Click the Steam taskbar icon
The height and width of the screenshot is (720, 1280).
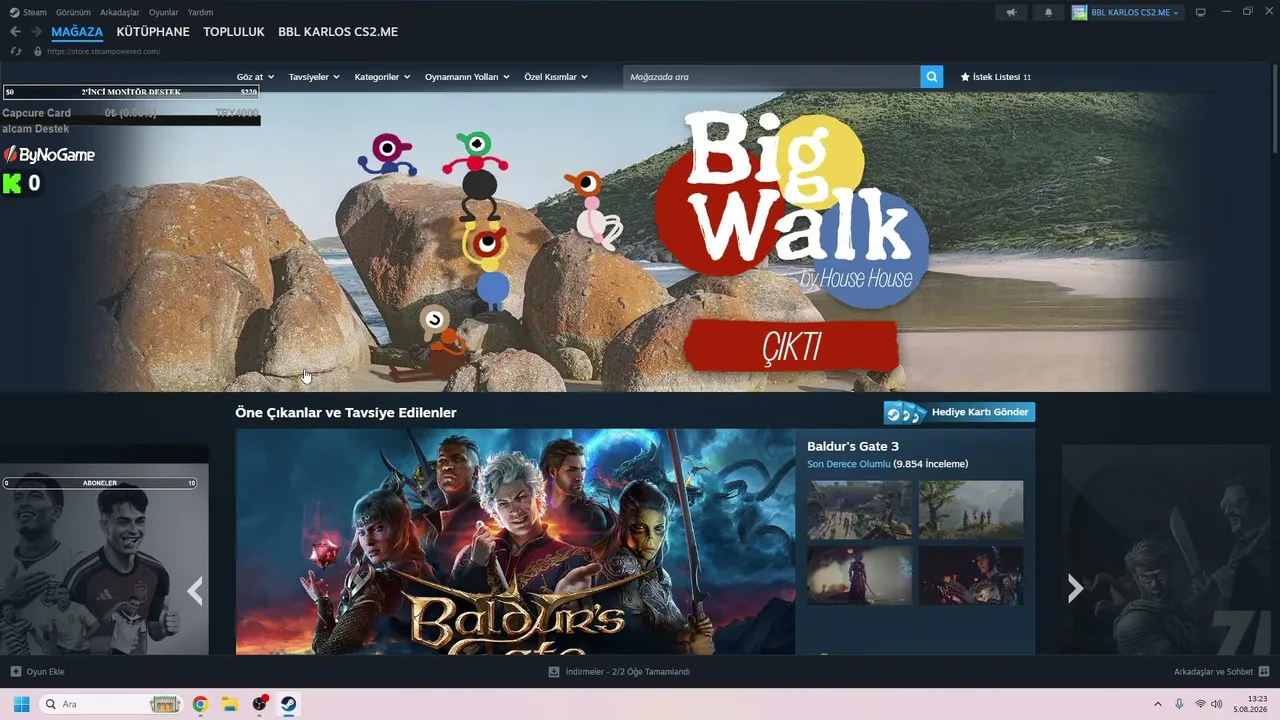click(288, 704)
